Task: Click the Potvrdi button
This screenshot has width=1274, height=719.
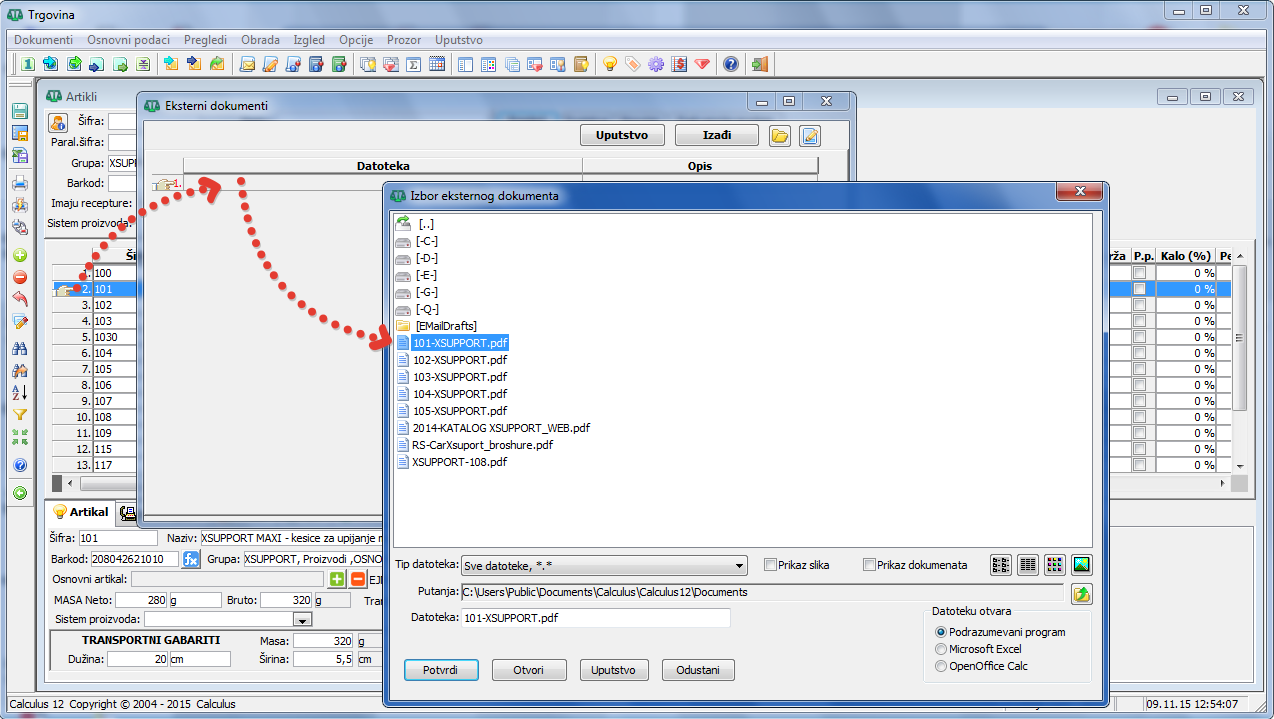Action: 441,670
